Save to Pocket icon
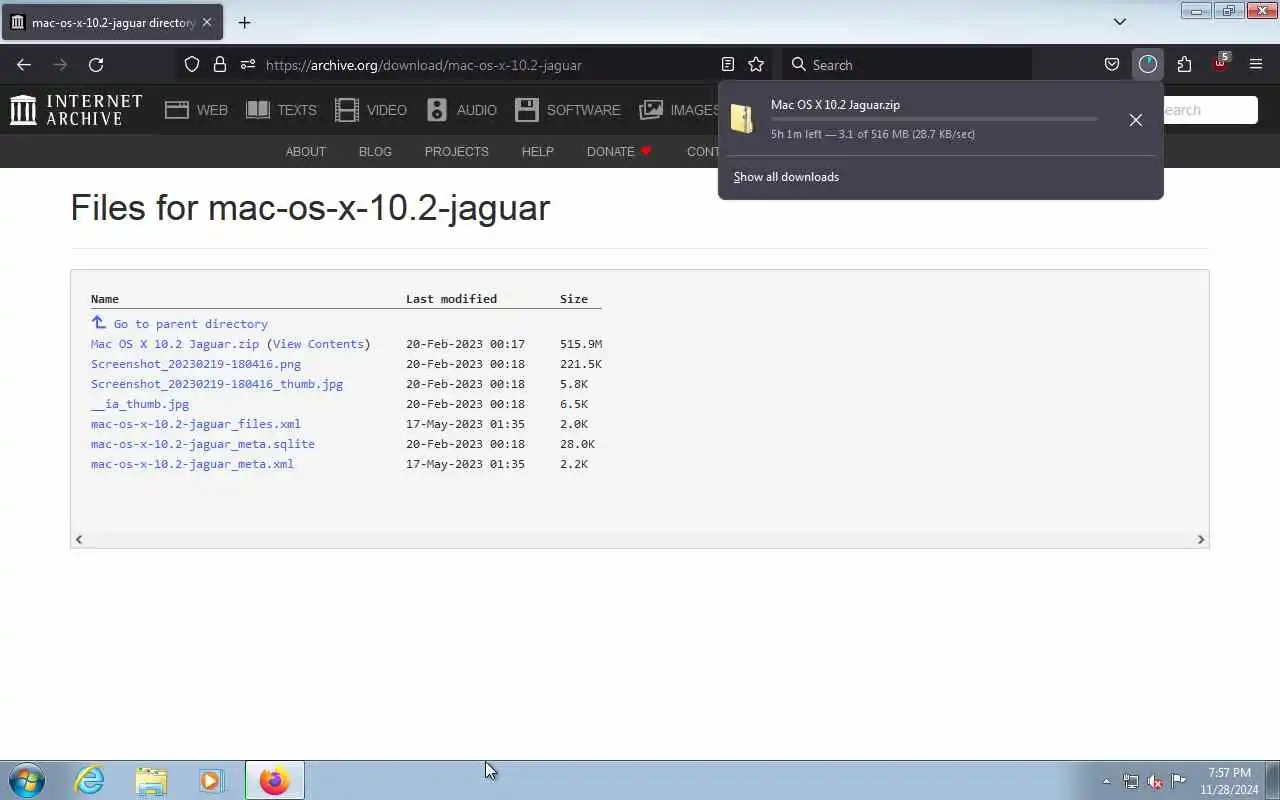The height and width of the screenshot is (800, 1280). tap(1112, 65)
